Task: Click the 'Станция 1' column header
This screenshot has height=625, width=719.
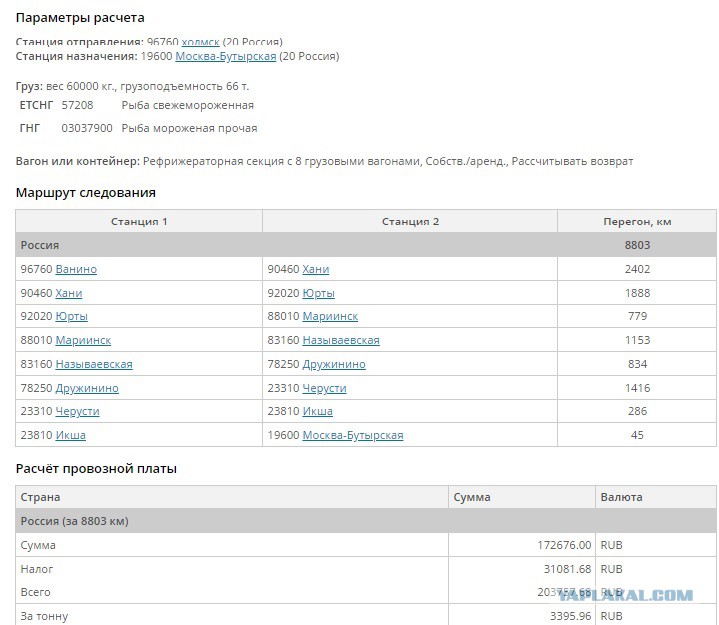Action: (139, 221)
